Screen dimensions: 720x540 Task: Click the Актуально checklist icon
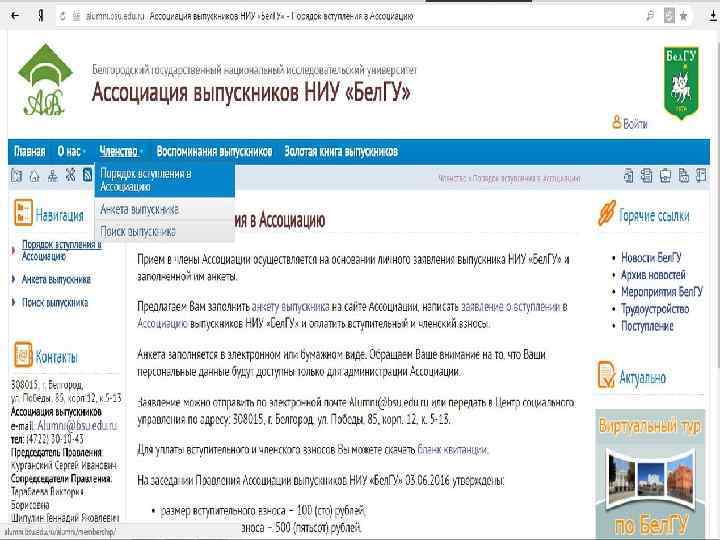[606, 374]
